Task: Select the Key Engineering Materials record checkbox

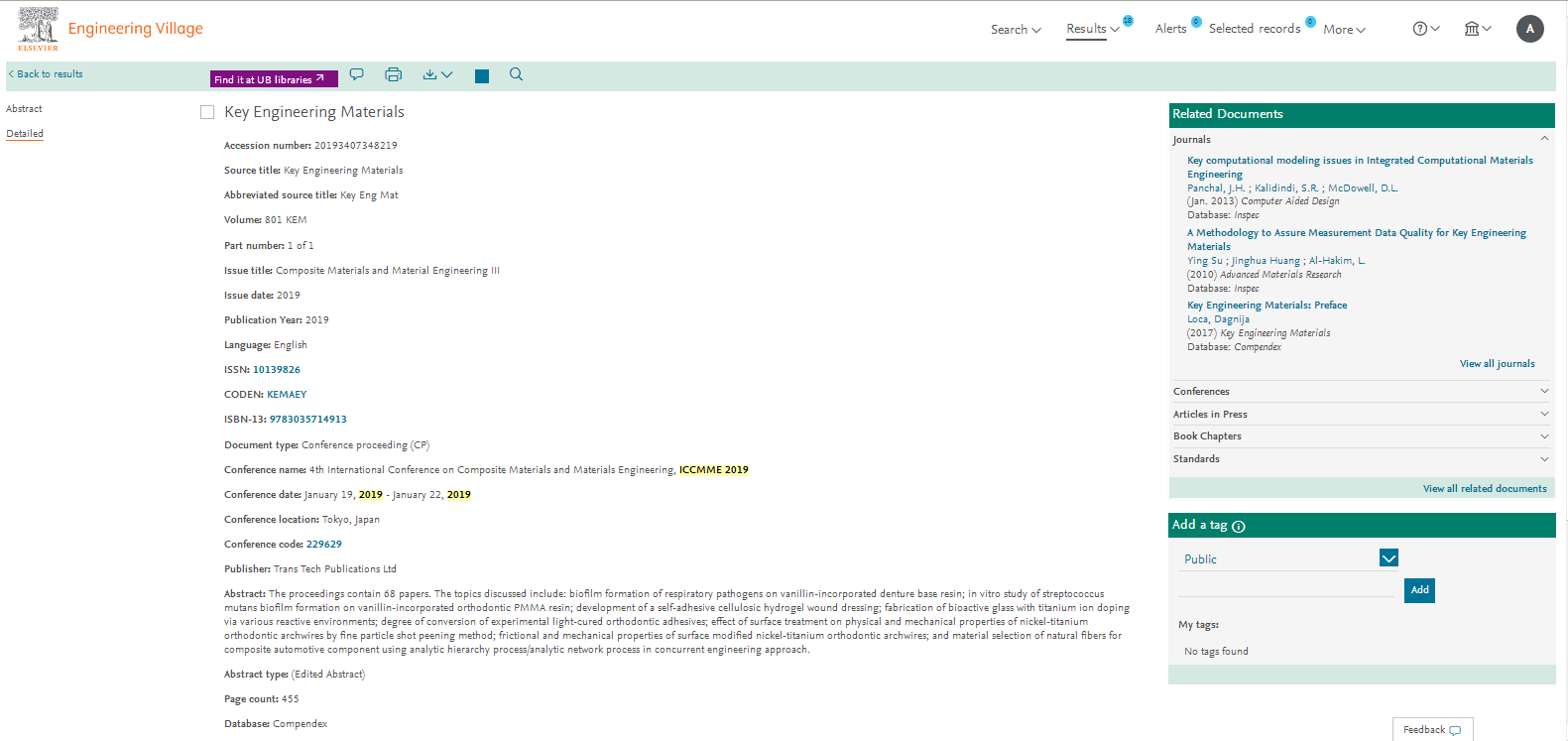Action: (207, 112)
